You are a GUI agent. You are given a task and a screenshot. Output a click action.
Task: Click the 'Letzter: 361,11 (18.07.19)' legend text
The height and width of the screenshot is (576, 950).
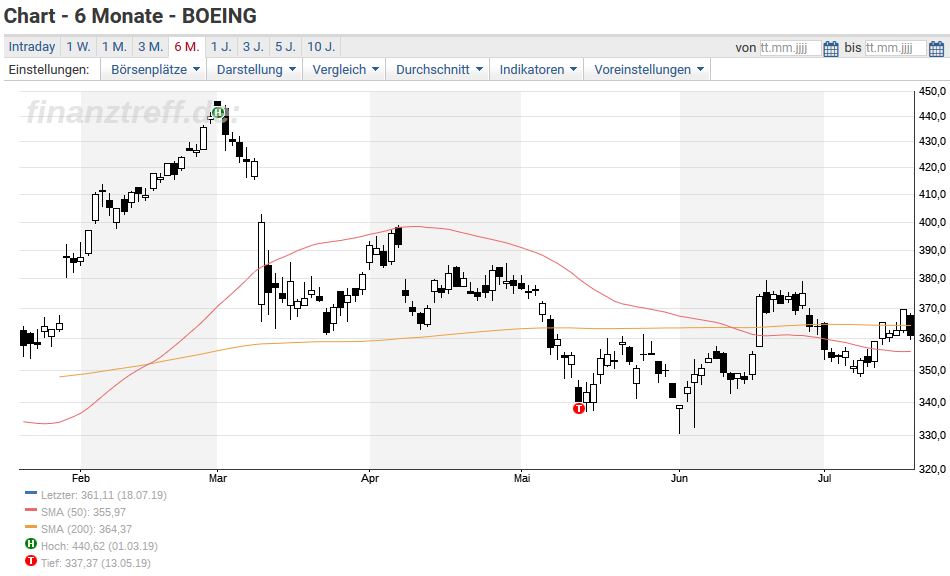104,495
